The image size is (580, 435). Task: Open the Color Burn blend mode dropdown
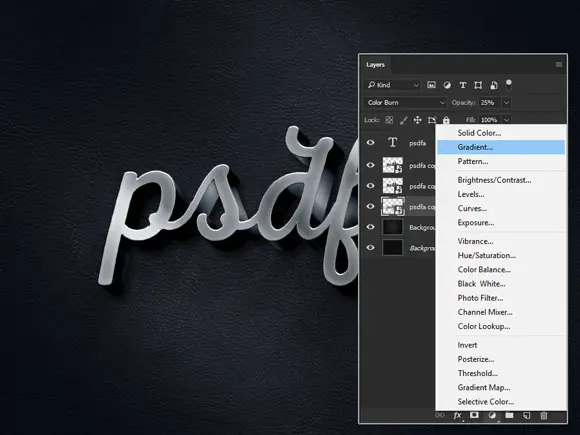pyautogui.click(x=406, y=102)
